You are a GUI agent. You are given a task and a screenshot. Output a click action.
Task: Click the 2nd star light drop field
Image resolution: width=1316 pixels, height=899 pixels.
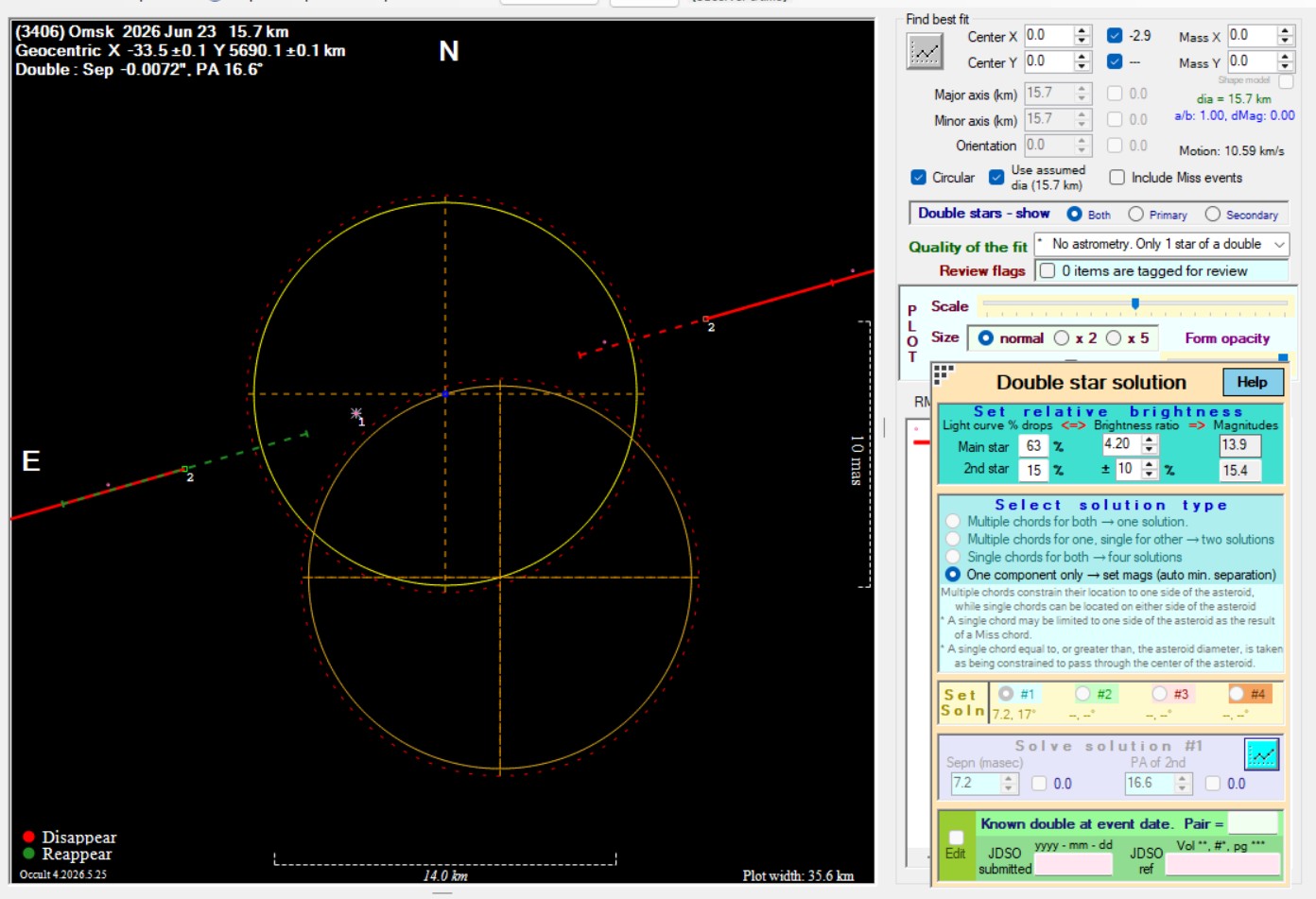pyautogui.click(x=1033, y=470)
